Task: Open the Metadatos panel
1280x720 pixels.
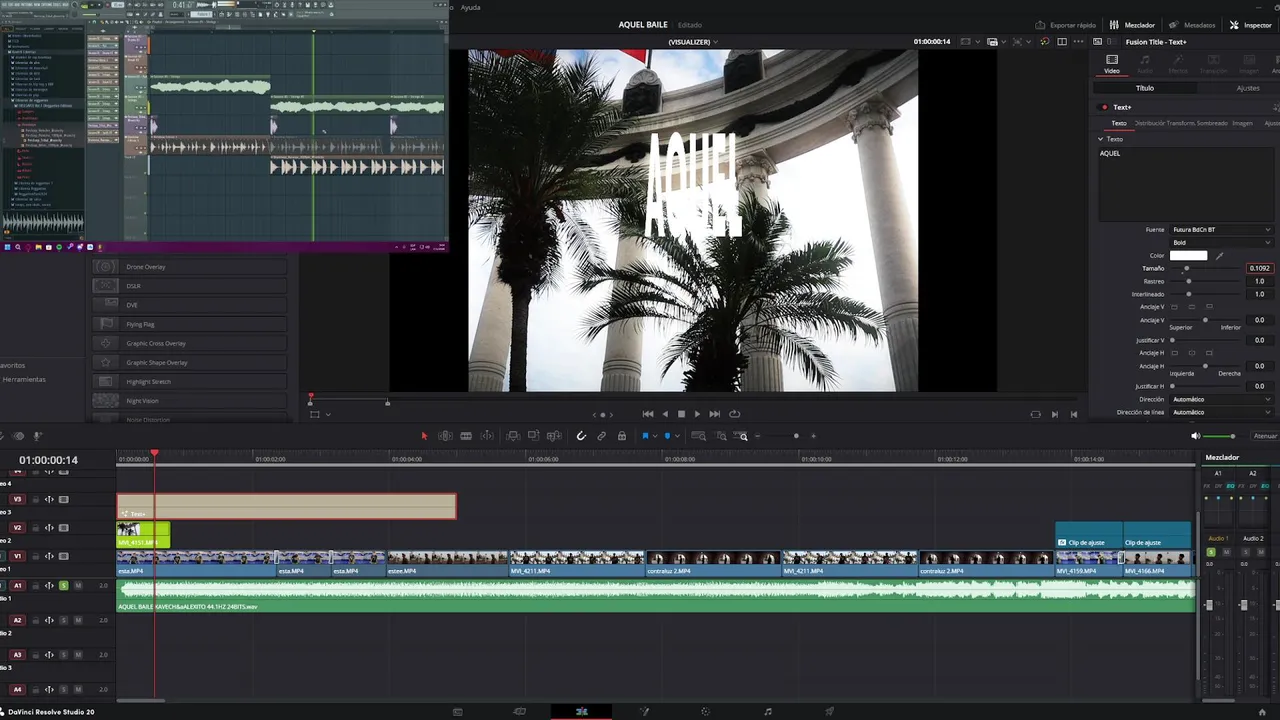Action: click(1192, 25)
